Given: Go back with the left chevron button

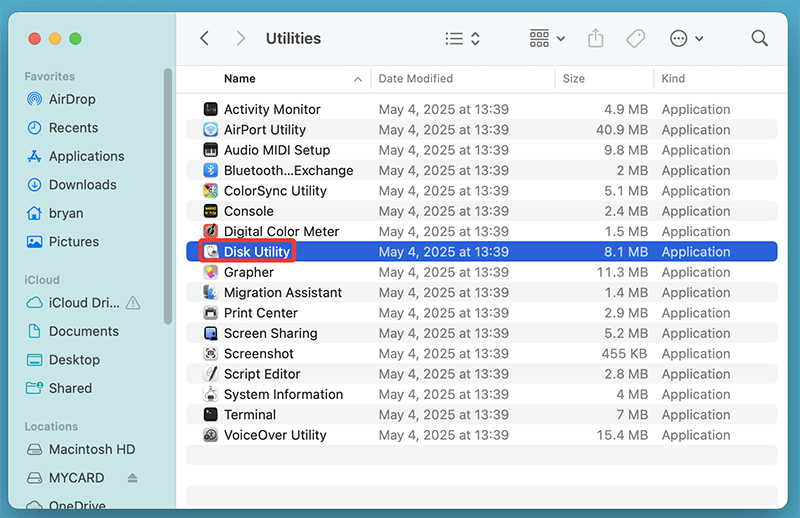Looking at the screenshot, I should 205,38.
